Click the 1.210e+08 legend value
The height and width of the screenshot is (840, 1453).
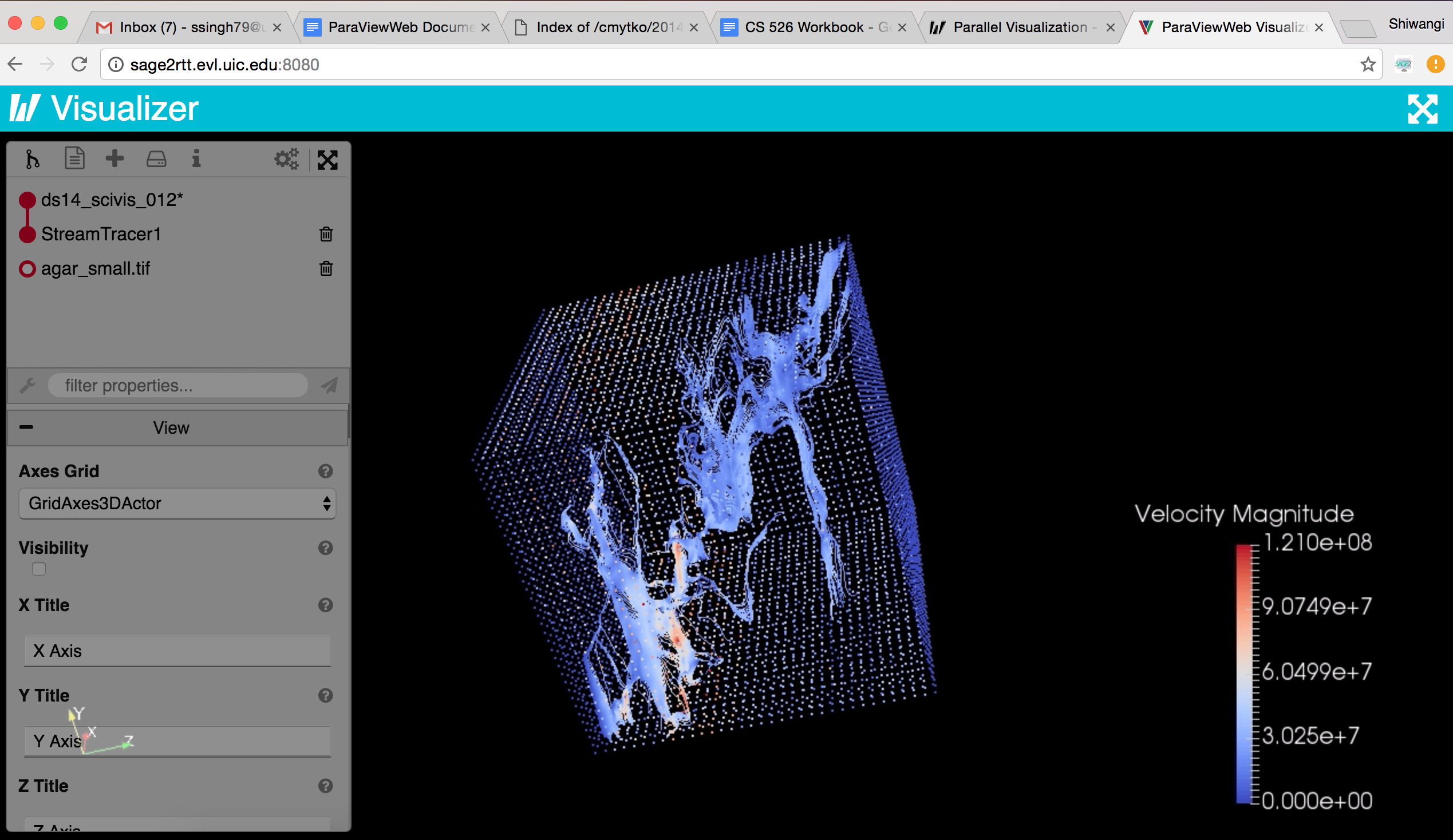1317,542
